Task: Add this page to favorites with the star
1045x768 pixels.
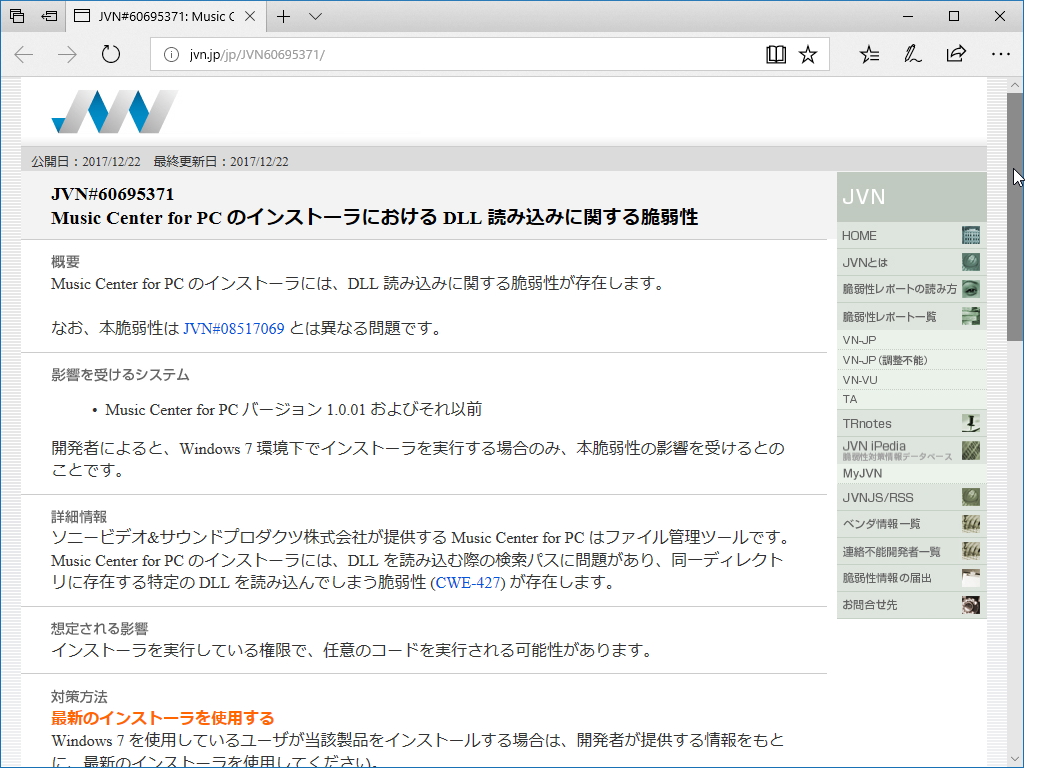Action: coord(809,54)
